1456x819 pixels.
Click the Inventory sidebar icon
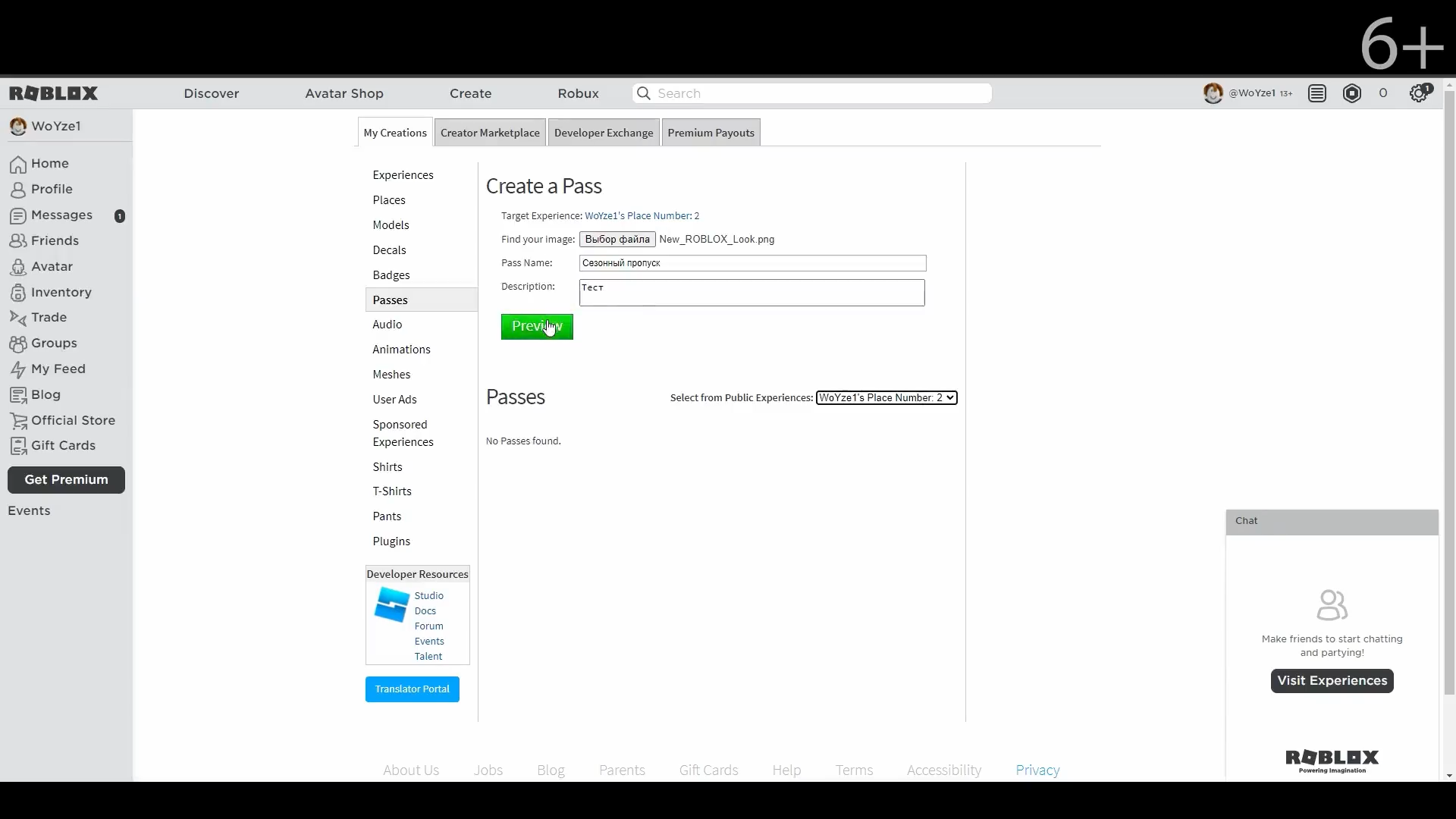[x=18, y=293]
